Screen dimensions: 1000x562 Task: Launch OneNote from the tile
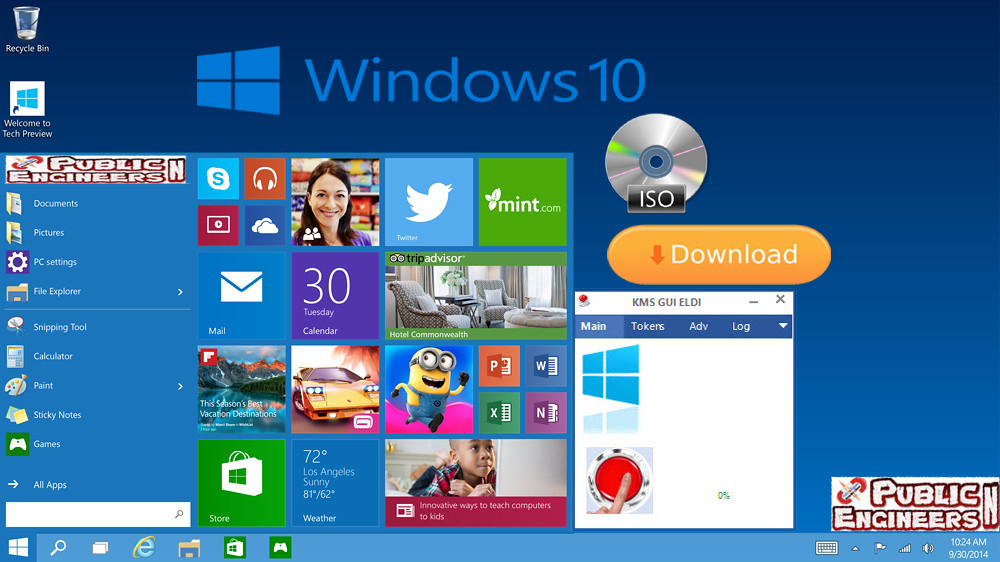546,413
